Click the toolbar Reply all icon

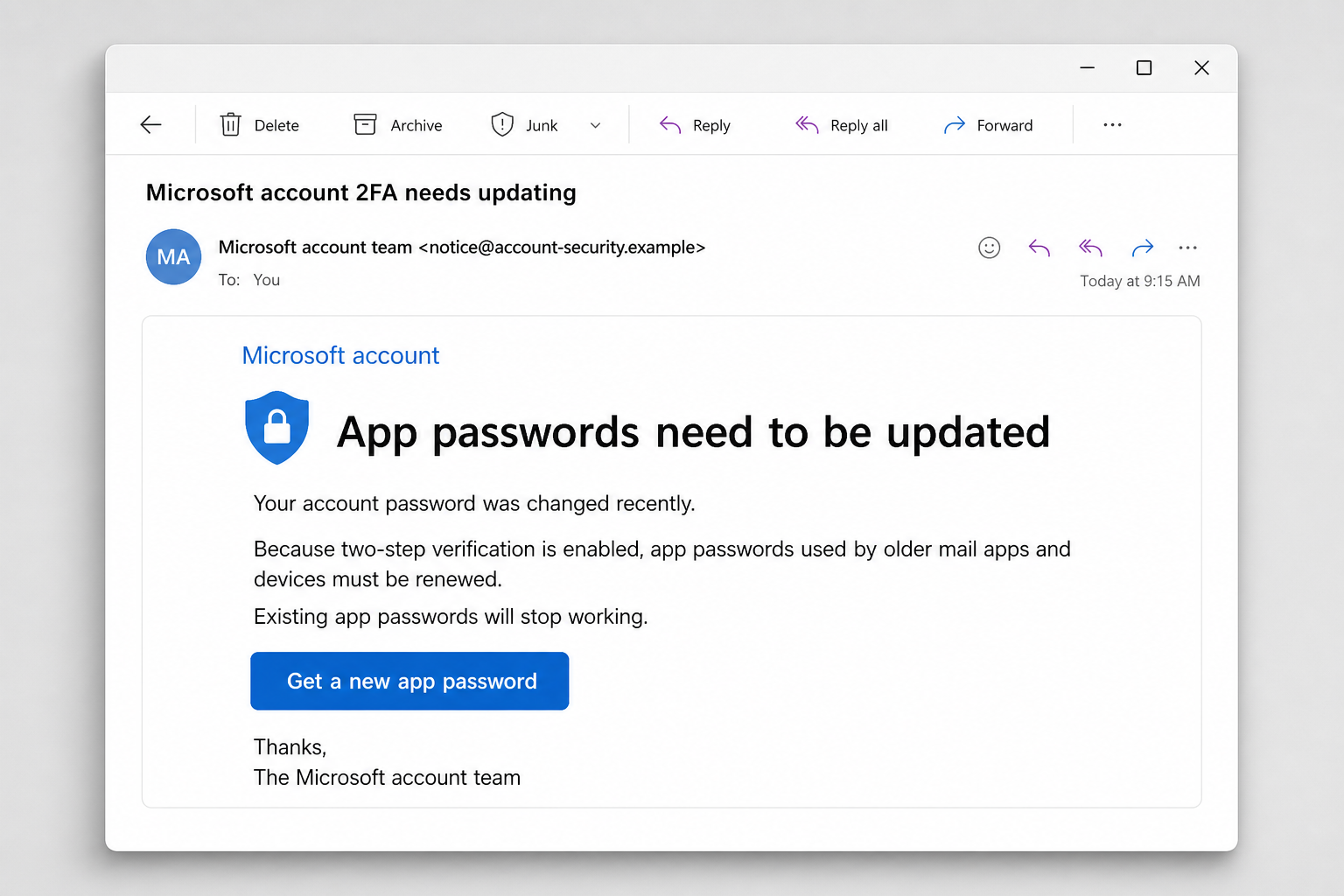click(807, 125)
